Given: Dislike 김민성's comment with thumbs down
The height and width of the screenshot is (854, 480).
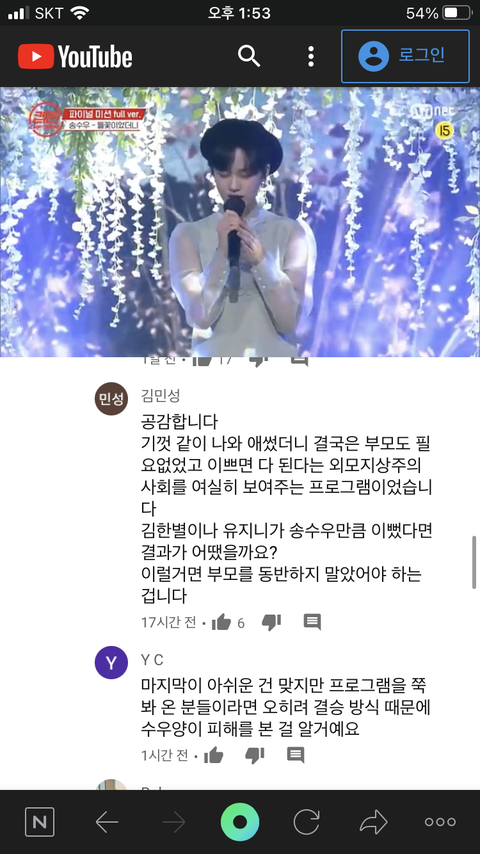Looking at the screenshot, I should coord(271,622).
